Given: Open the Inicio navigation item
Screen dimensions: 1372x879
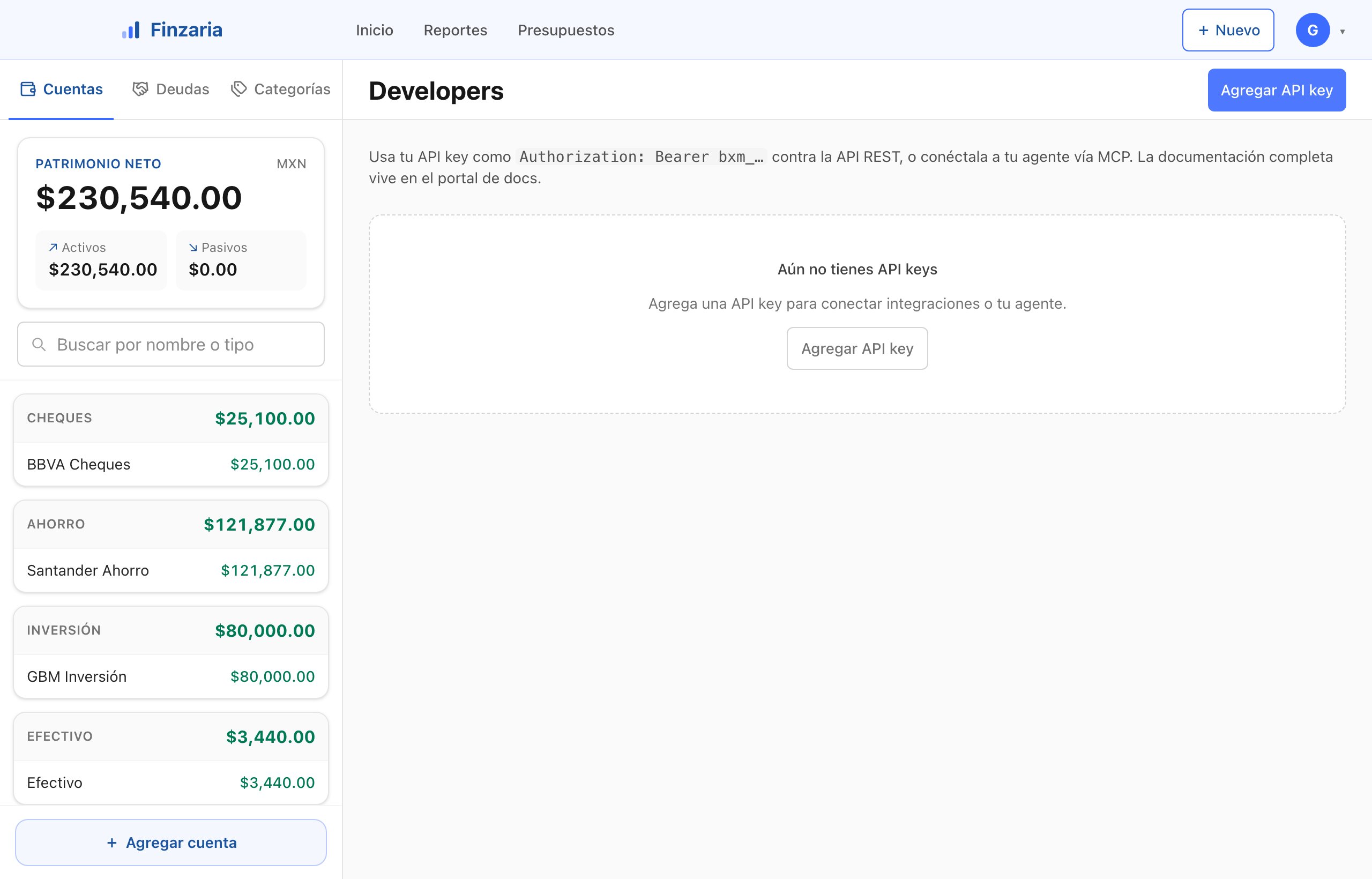Looking at the screenshot, I should pyautogui.click(x=375, y=29).
